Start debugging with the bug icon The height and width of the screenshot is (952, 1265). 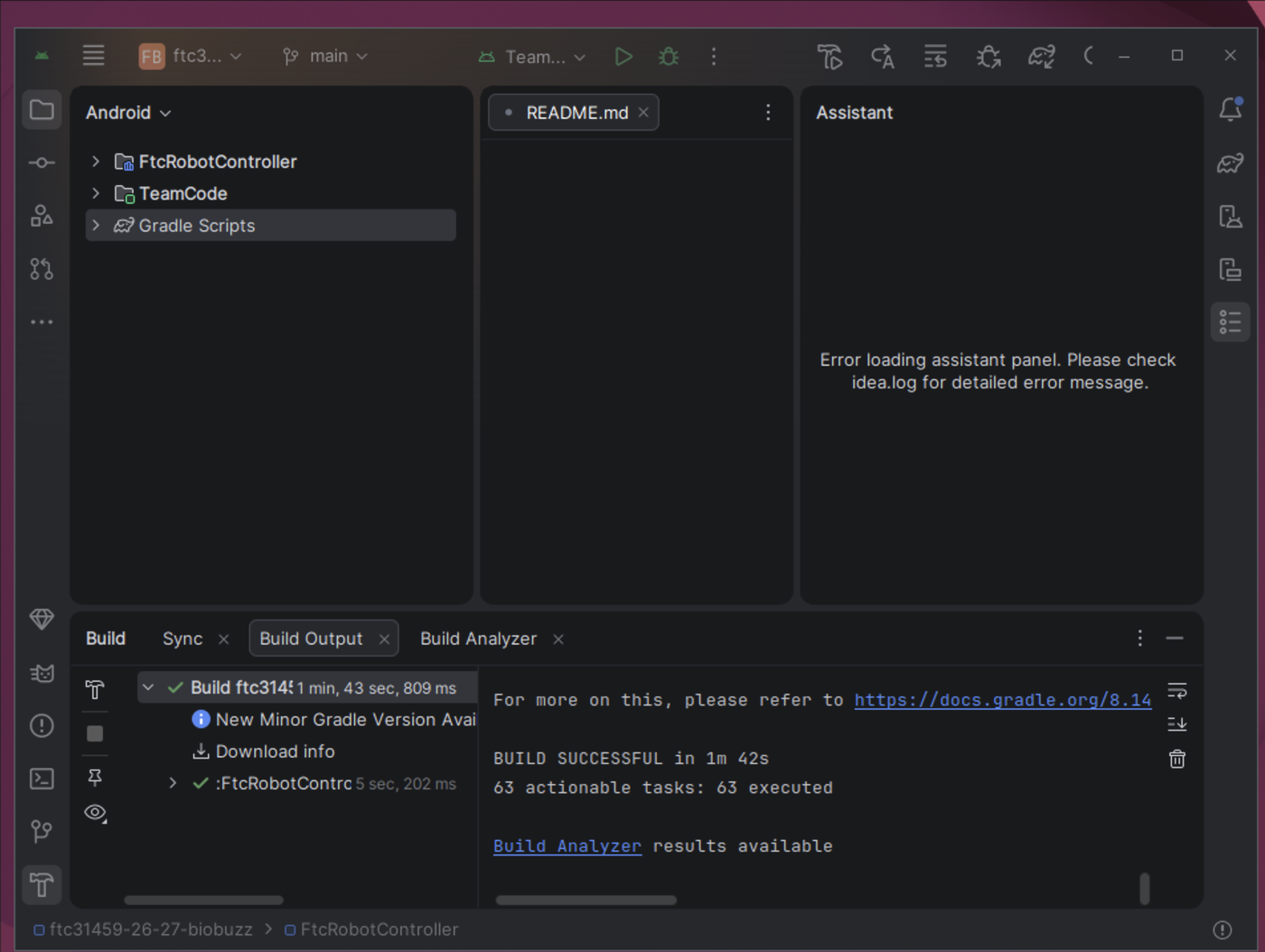[669, 57]
